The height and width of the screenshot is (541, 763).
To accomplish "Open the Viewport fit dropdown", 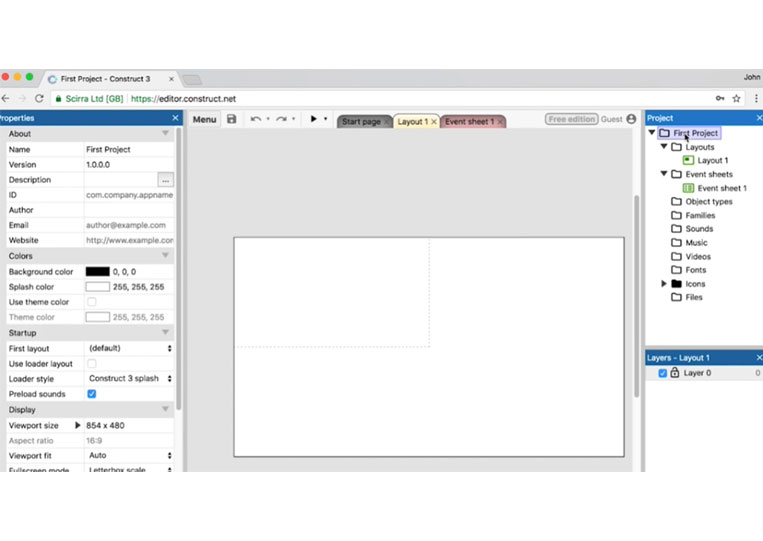I will [x=129, y=455].
